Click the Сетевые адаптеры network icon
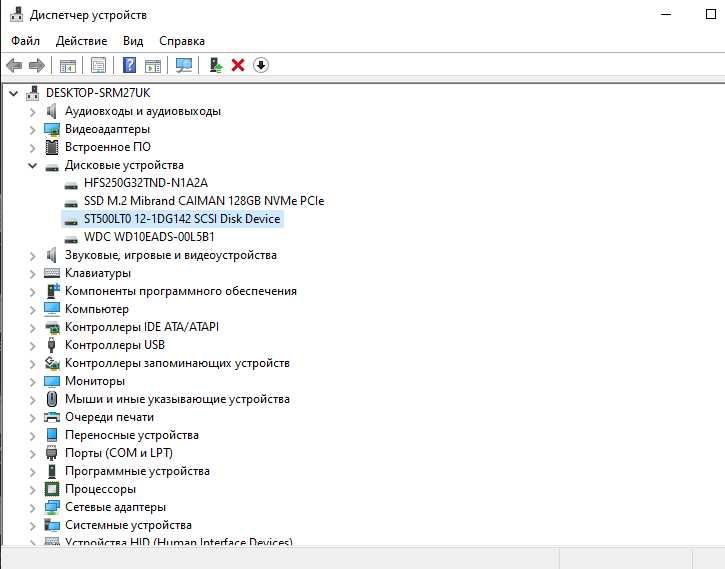Image resolution: width=725 pixels, height=569 pixels. 52,507
